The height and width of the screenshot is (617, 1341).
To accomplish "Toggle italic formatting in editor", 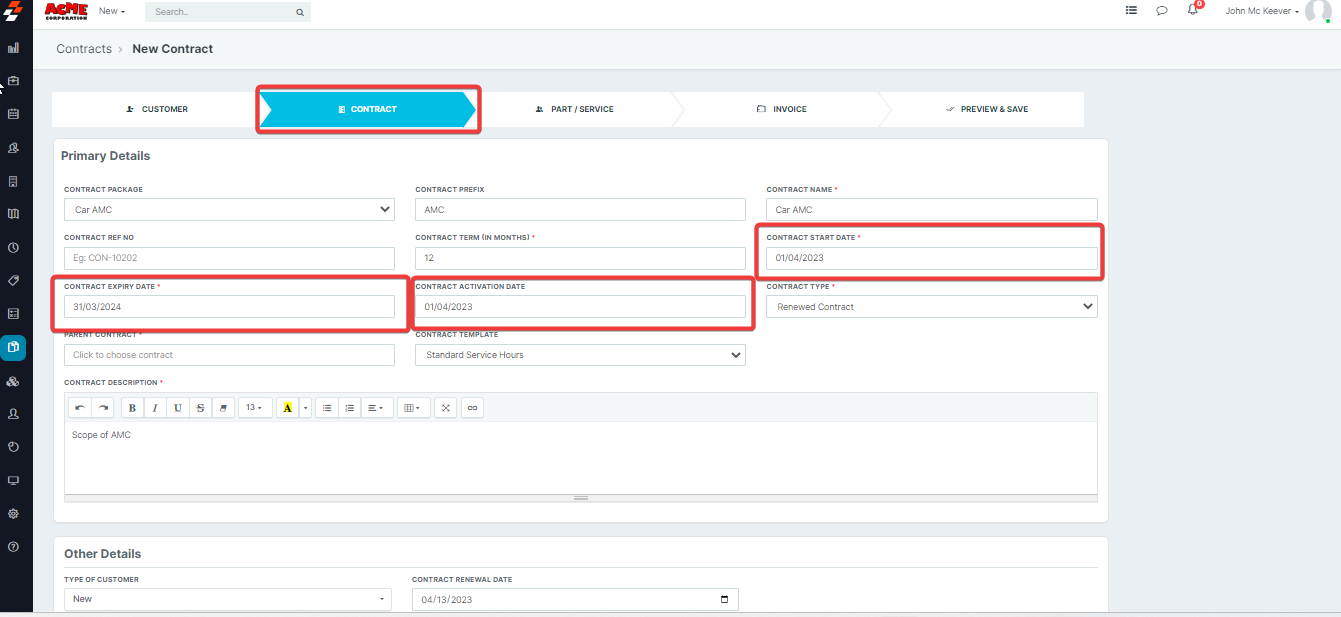I will (155, 408).
